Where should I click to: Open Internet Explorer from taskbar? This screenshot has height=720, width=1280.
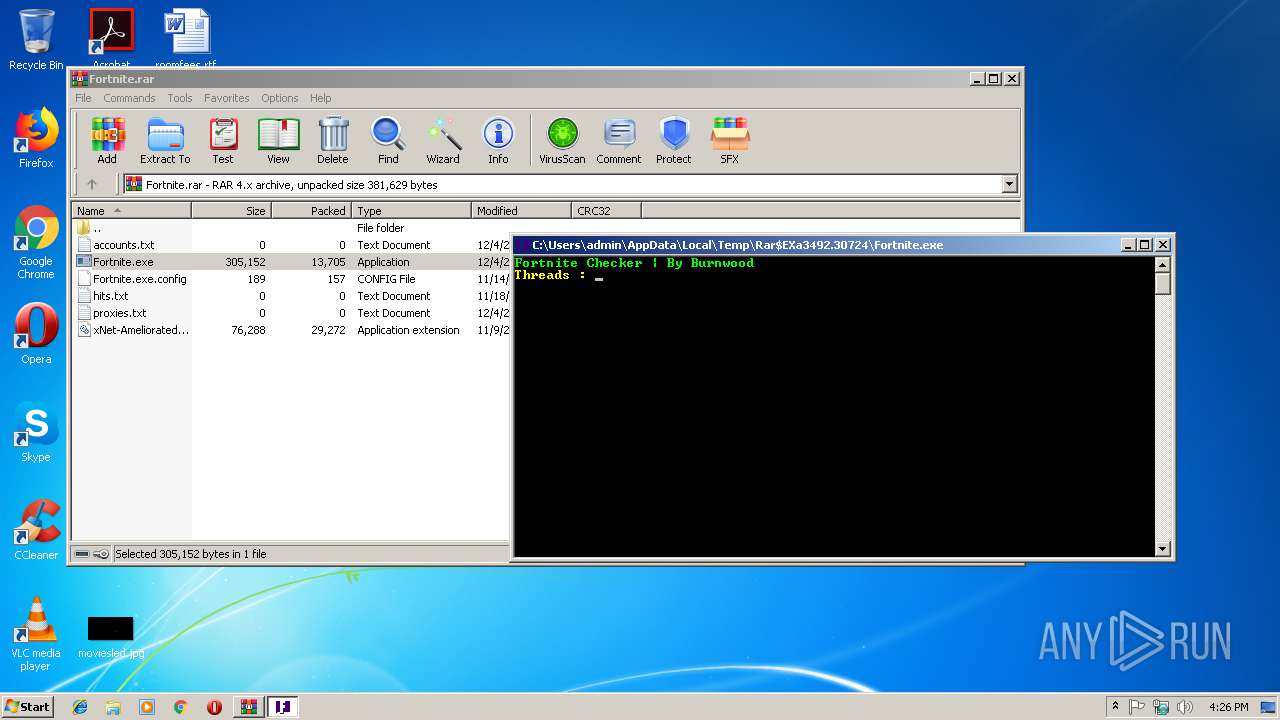(x=80, y=707)
